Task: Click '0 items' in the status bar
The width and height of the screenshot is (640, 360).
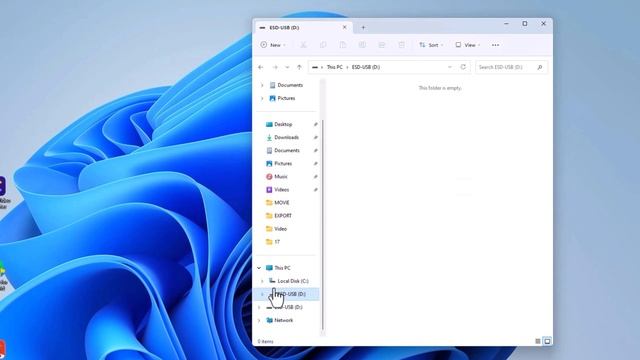Action: coord(265,341)
